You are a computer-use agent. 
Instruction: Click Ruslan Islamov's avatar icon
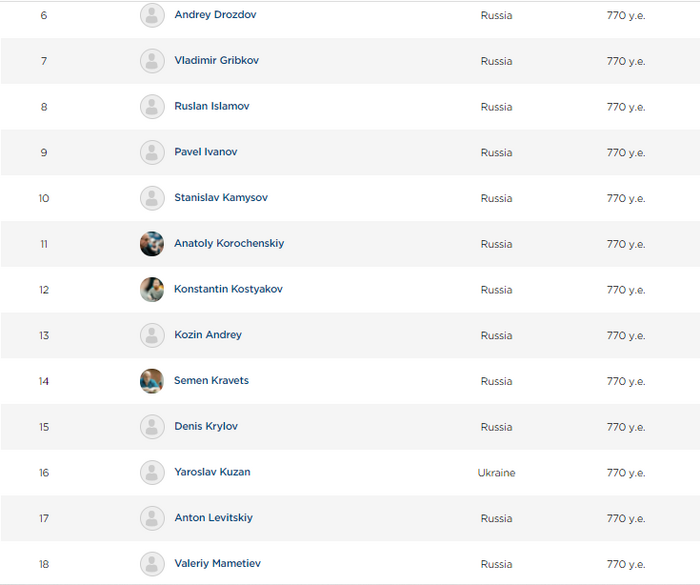[152, 107]
